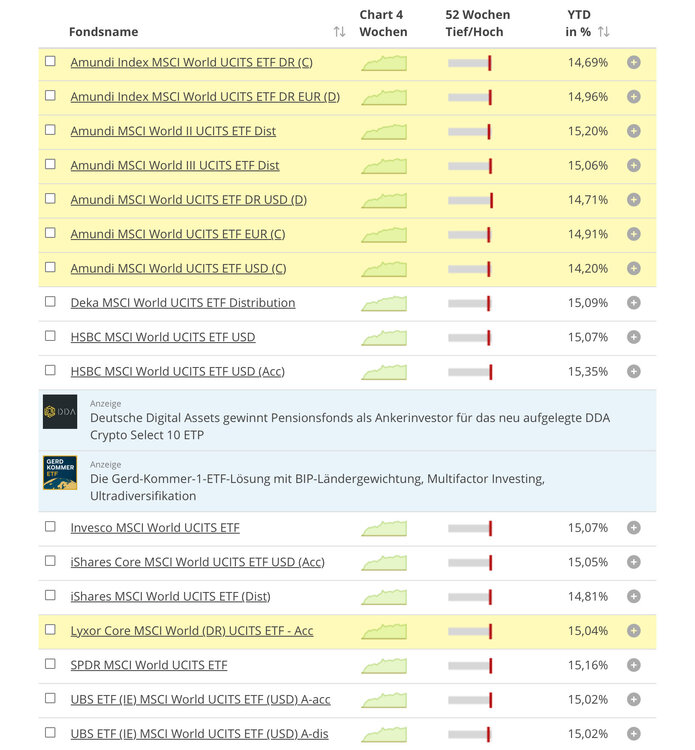The image size is (695, 750).
Task: Click plus icon for Amundi Index DR EUR (D)
Action: tap(633, 97)
